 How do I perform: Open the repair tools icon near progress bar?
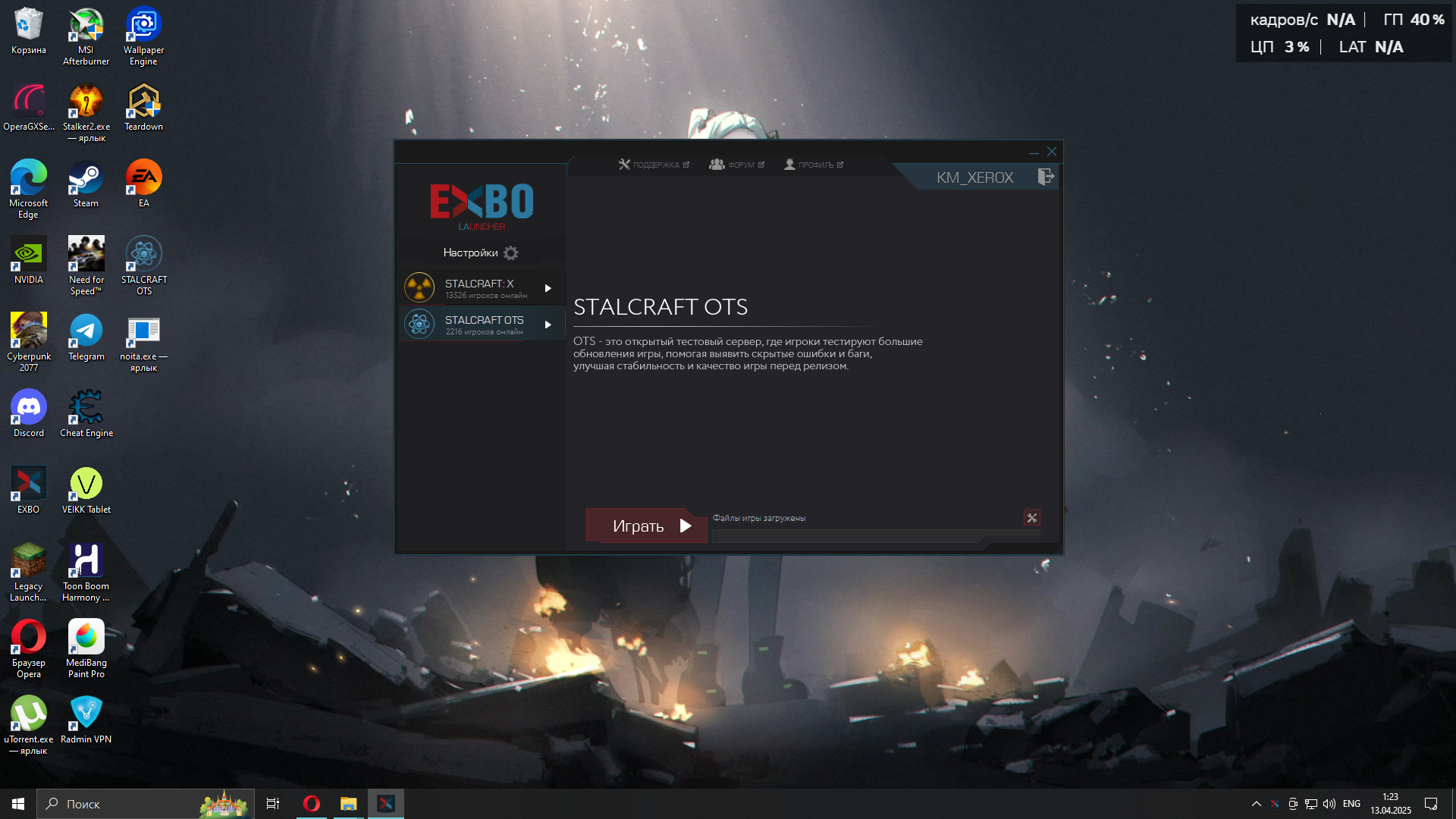tap(1031, 518)
